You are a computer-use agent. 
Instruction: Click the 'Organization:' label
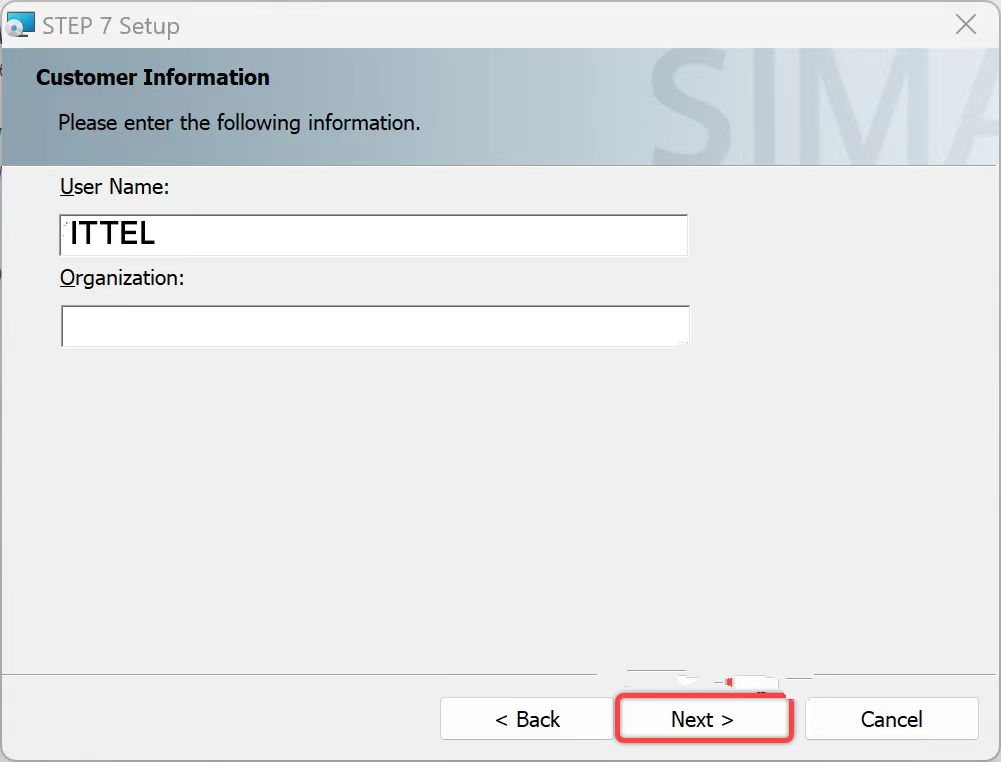[x=122, y=278]
